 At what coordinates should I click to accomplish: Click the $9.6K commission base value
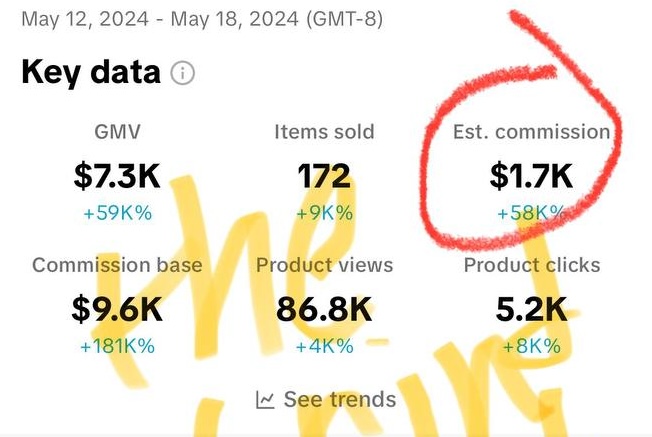point(117,309)
